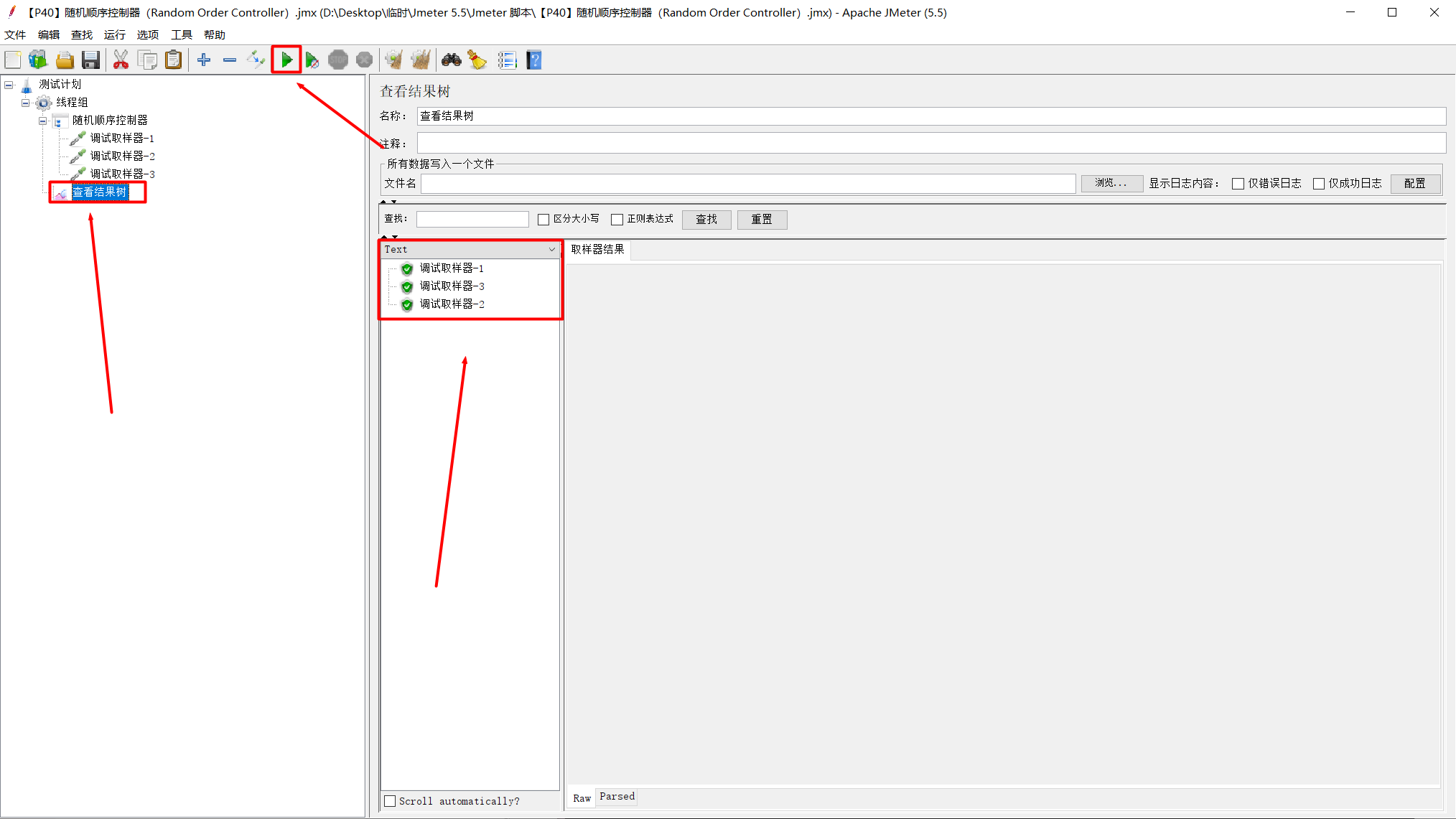Click the Copy icon in toolbar
Screen dimensions: 1456x819
[147, 60]
